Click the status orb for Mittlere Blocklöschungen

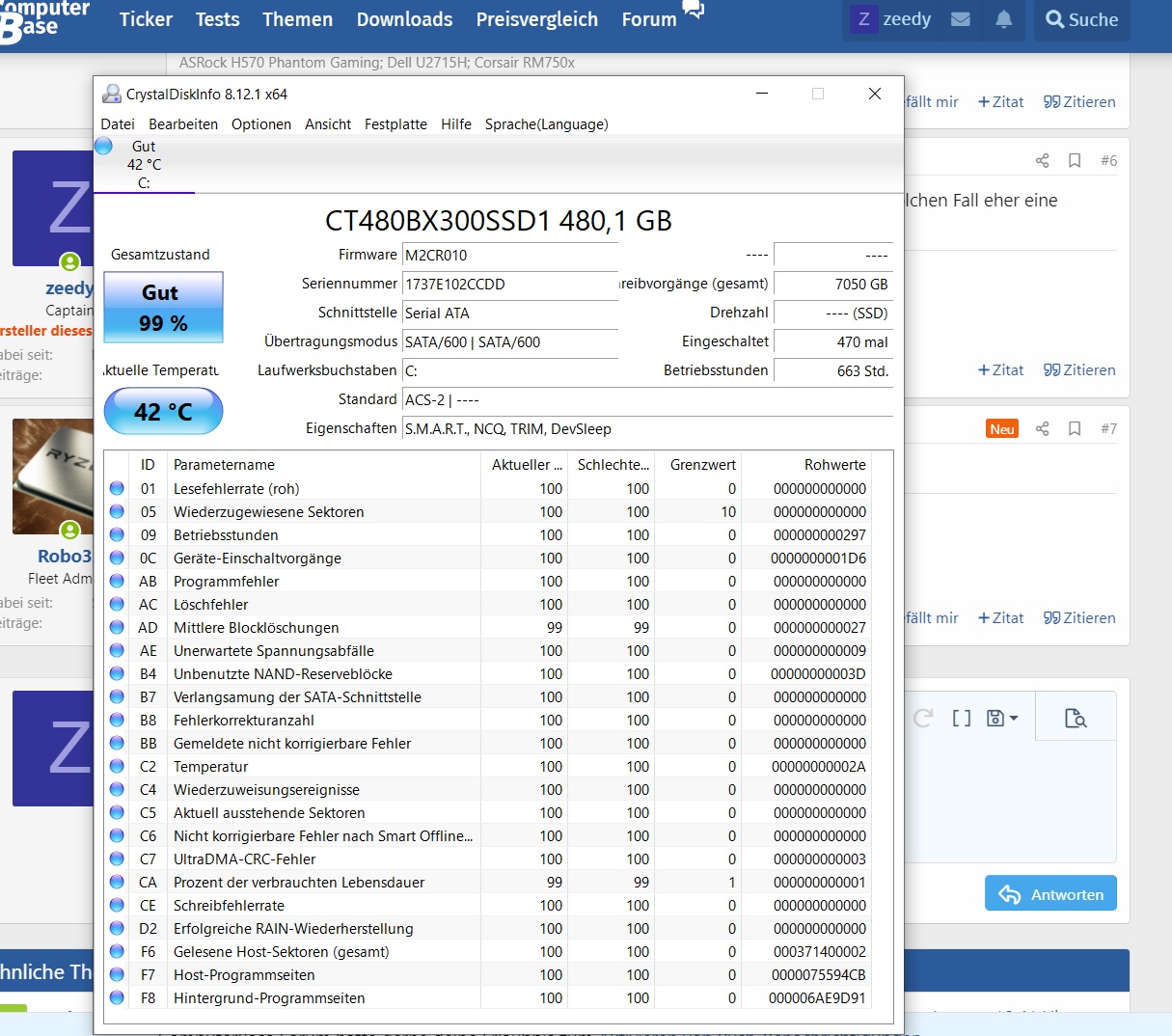(117, 627)
